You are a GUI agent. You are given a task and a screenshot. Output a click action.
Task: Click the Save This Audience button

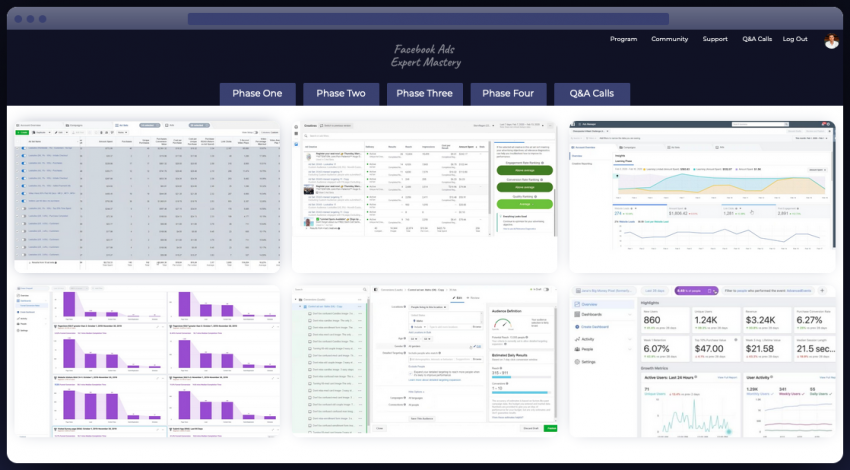point(422,419)
